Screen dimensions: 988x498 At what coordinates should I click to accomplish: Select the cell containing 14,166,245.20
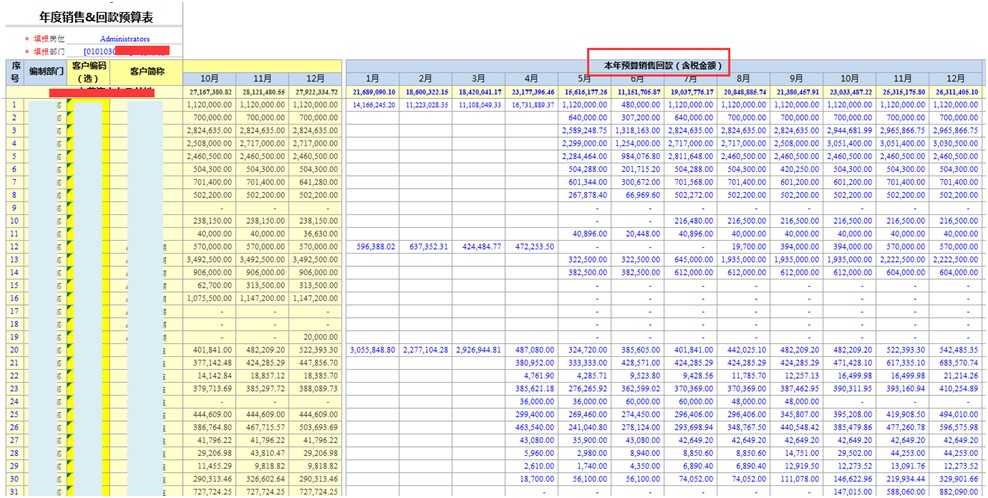coord(372,105)
